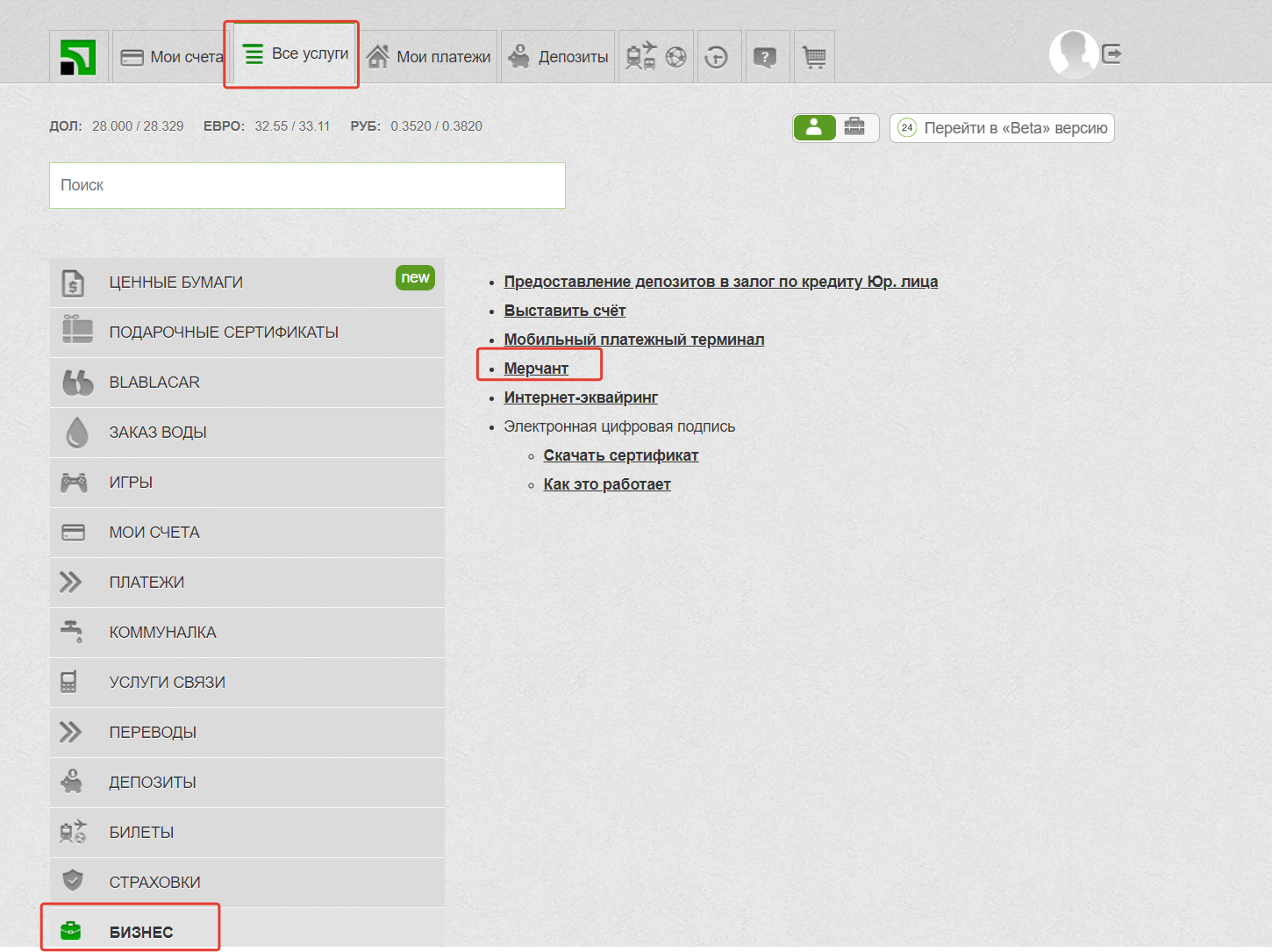Open the tickets and travel toolbar icon
Image resolution: width=1272 pixels, height=952 pixels.
click(x=655, y=57)
